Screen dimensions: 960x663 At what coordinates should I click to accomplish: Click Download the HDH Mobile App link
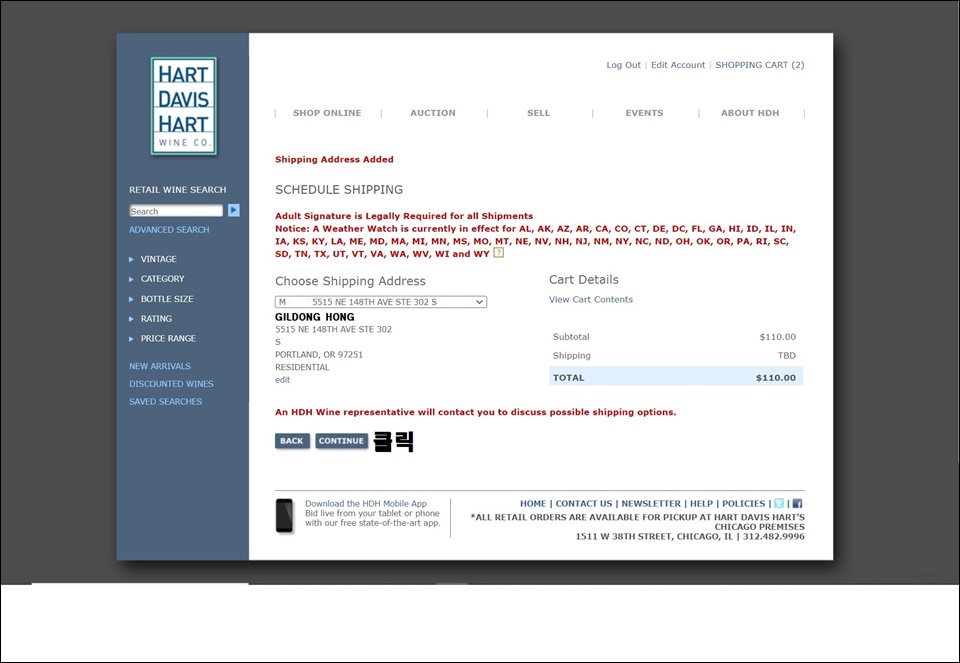(x=366, y=504)
